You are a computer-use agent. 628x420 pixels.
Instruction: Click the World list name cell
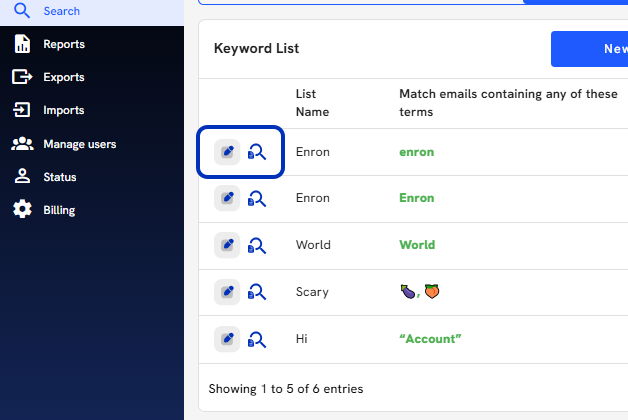(313, 245)
